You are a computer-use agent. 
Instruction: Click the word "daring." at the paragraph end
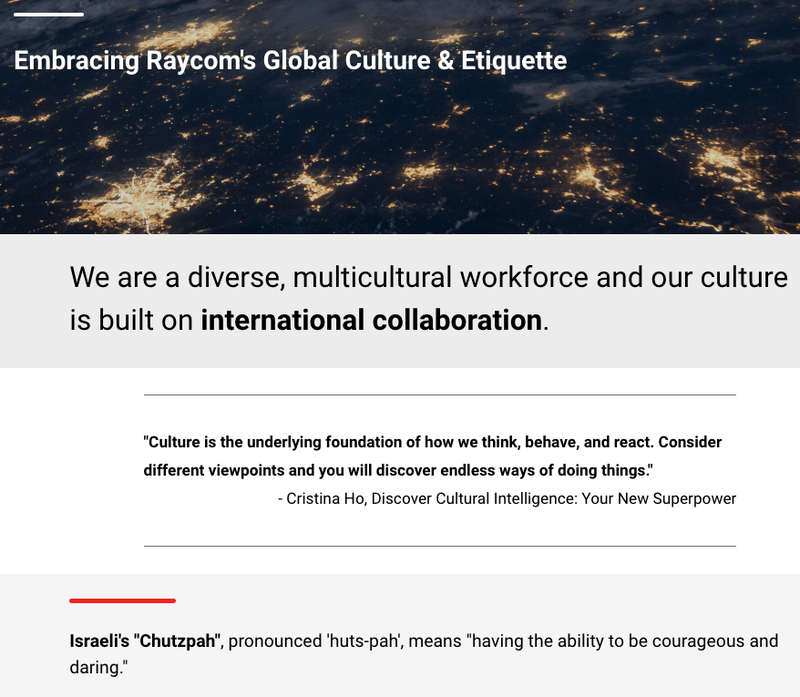point(99,664)
